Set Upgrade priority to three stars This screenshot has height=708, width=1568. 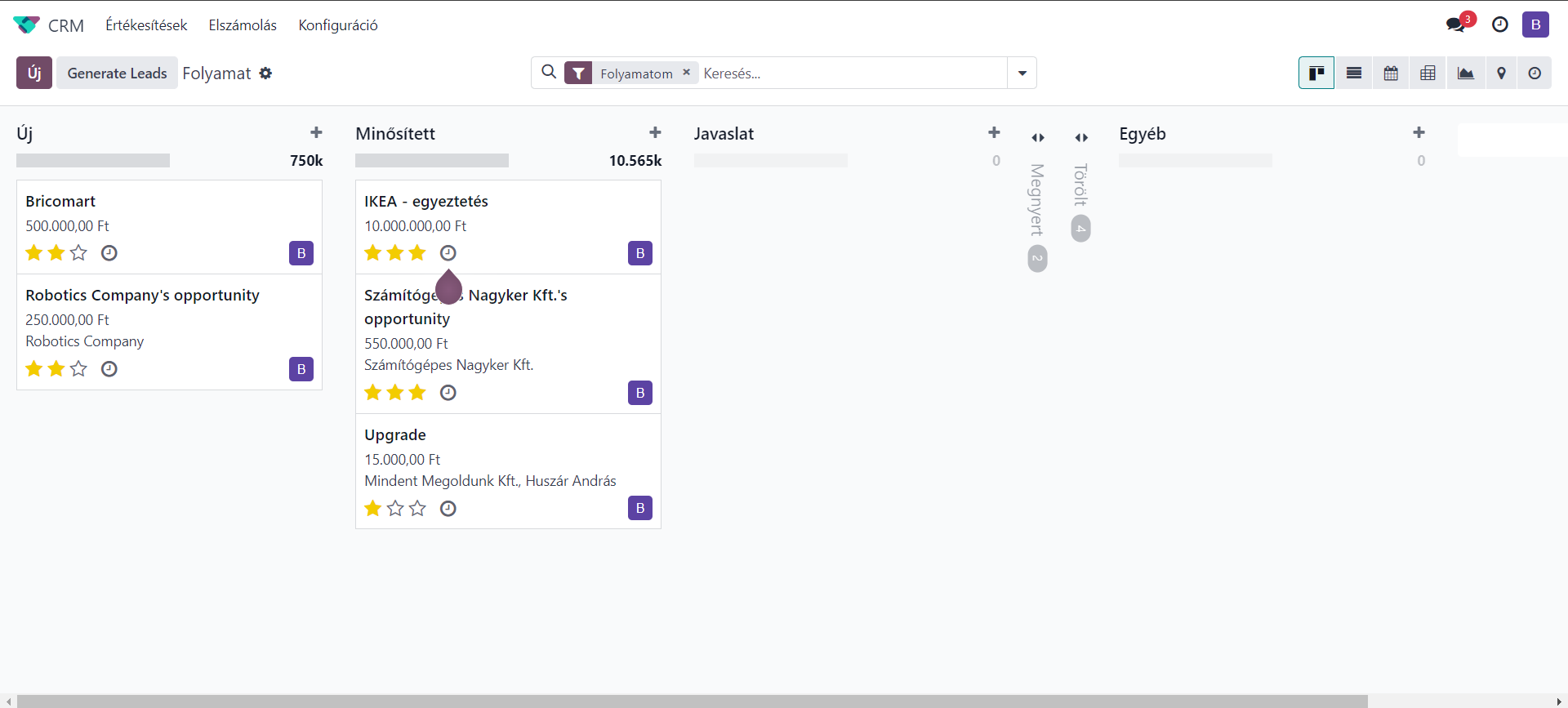click(417, 509)
